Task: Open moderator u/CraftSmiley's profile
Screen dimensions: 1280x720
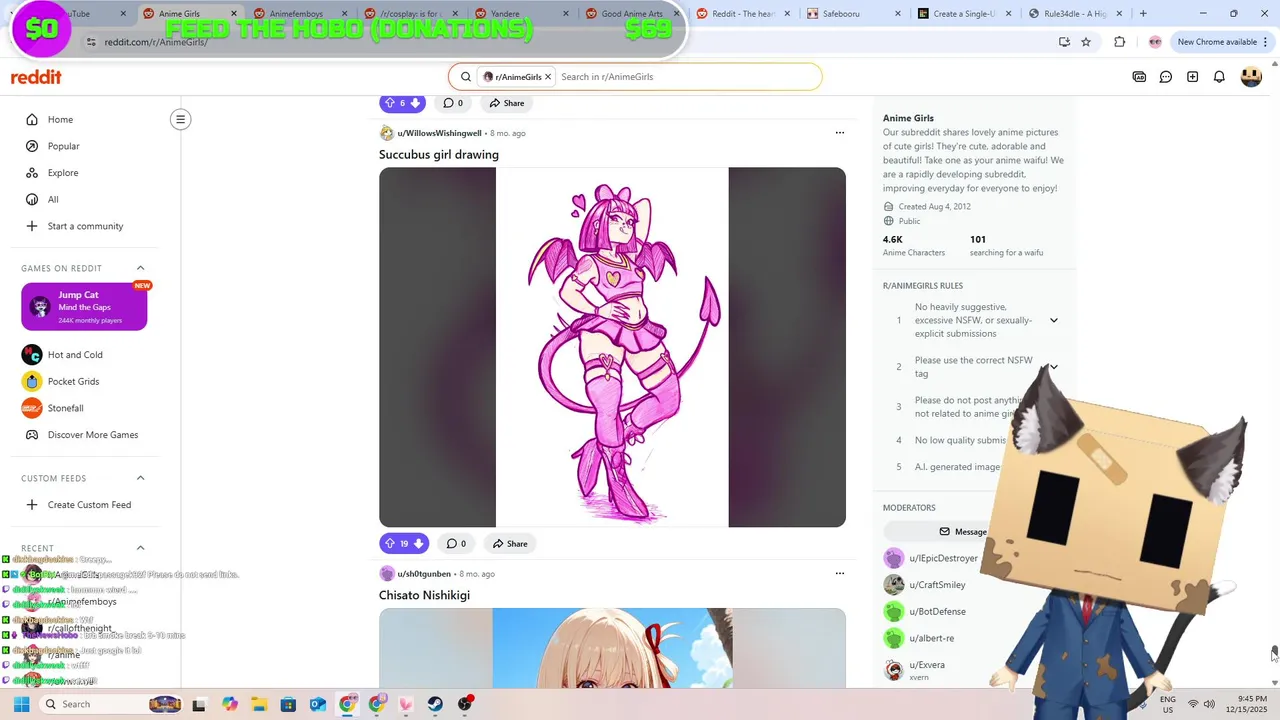Action: 937,585
